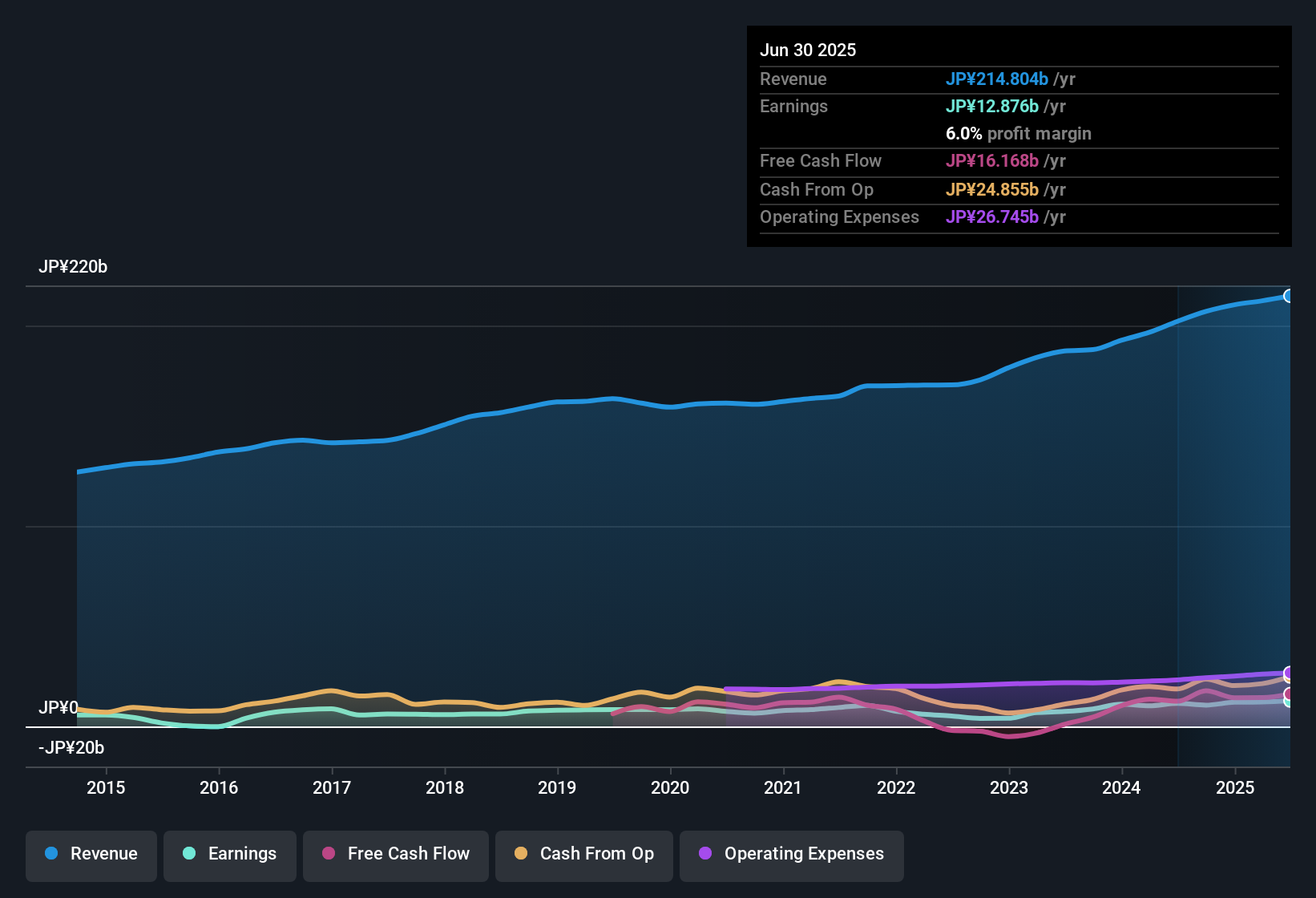This screenshot has height=898, width=1316.
Task: Hide the Earnings line via its legend entry
Action: (x=229, y=854)
